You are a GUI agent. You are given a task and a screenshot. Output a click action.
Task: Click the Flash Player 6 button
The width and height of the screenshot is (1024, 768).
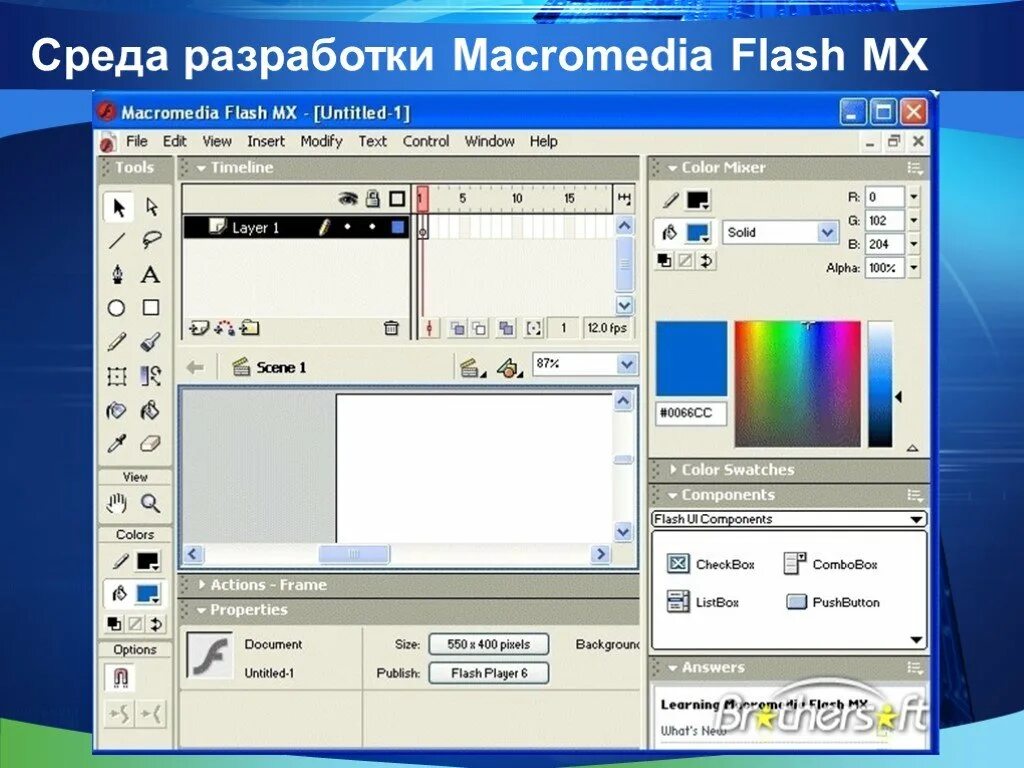click(488, 673)
